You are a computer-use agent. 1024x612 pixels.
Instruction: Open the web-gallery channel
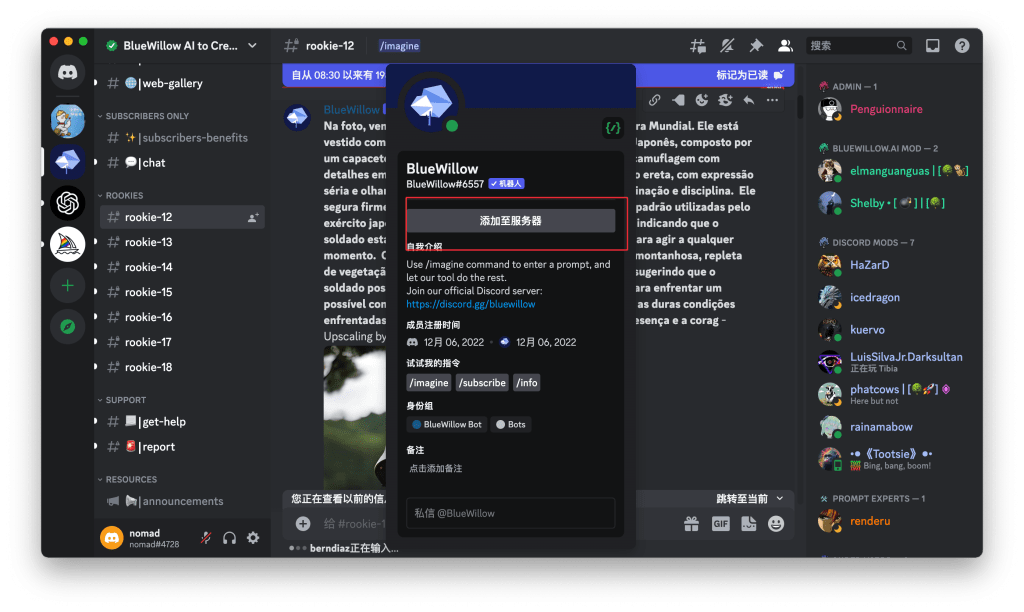click(x=182, y=83)
